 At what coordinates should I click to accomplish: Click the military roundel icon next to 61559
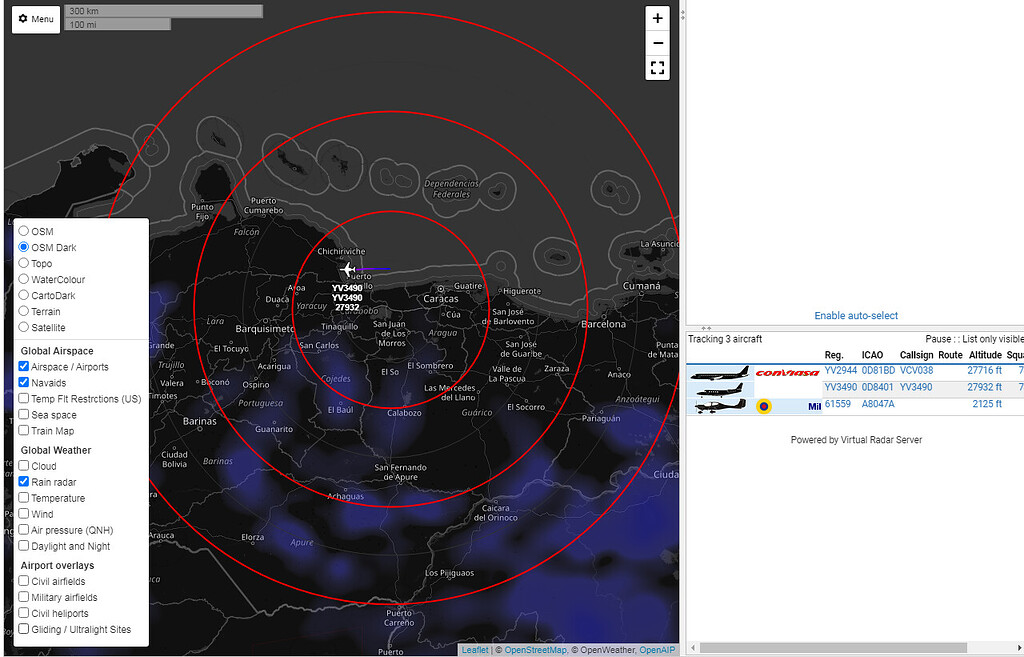click(x=764, y=405)
